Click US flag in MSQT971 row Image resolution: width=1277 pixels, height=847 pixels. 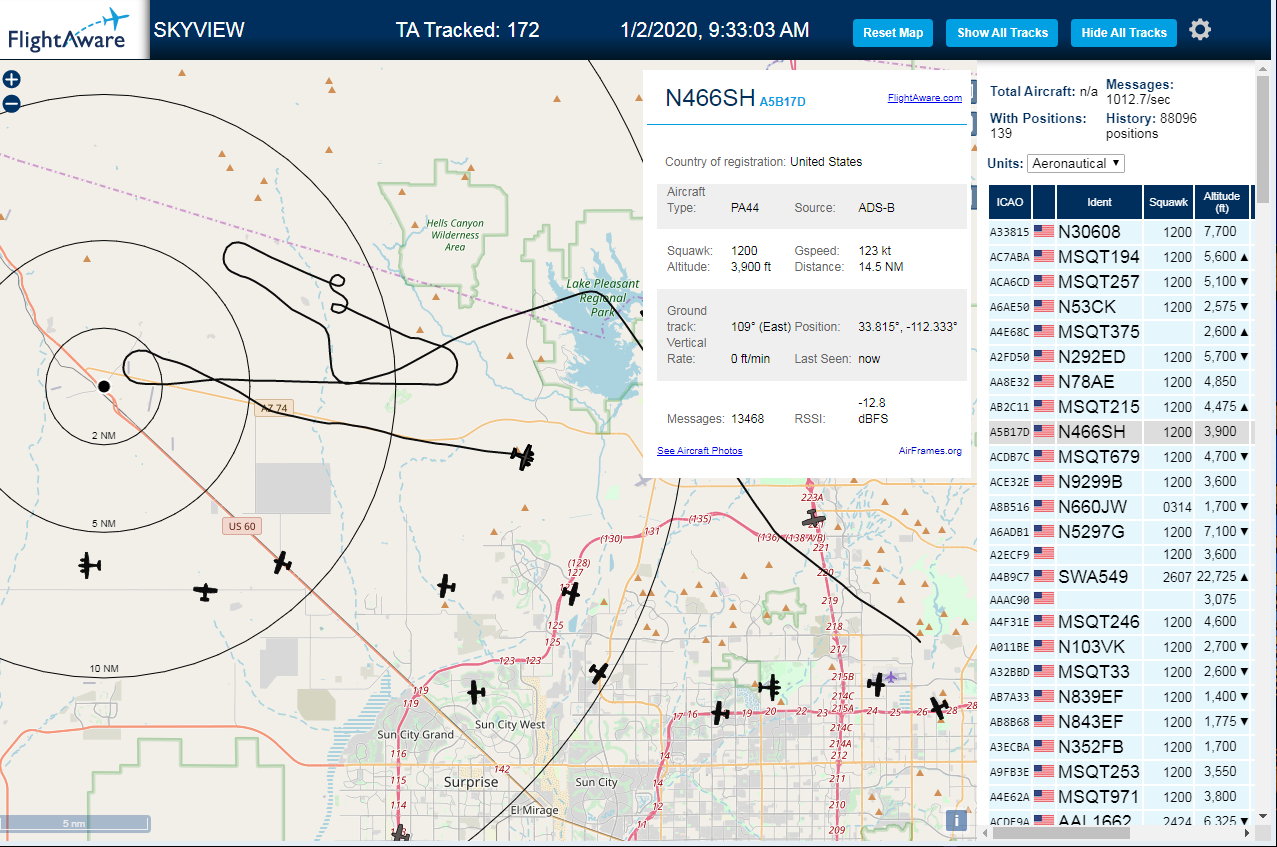(x=1044, y=796)
